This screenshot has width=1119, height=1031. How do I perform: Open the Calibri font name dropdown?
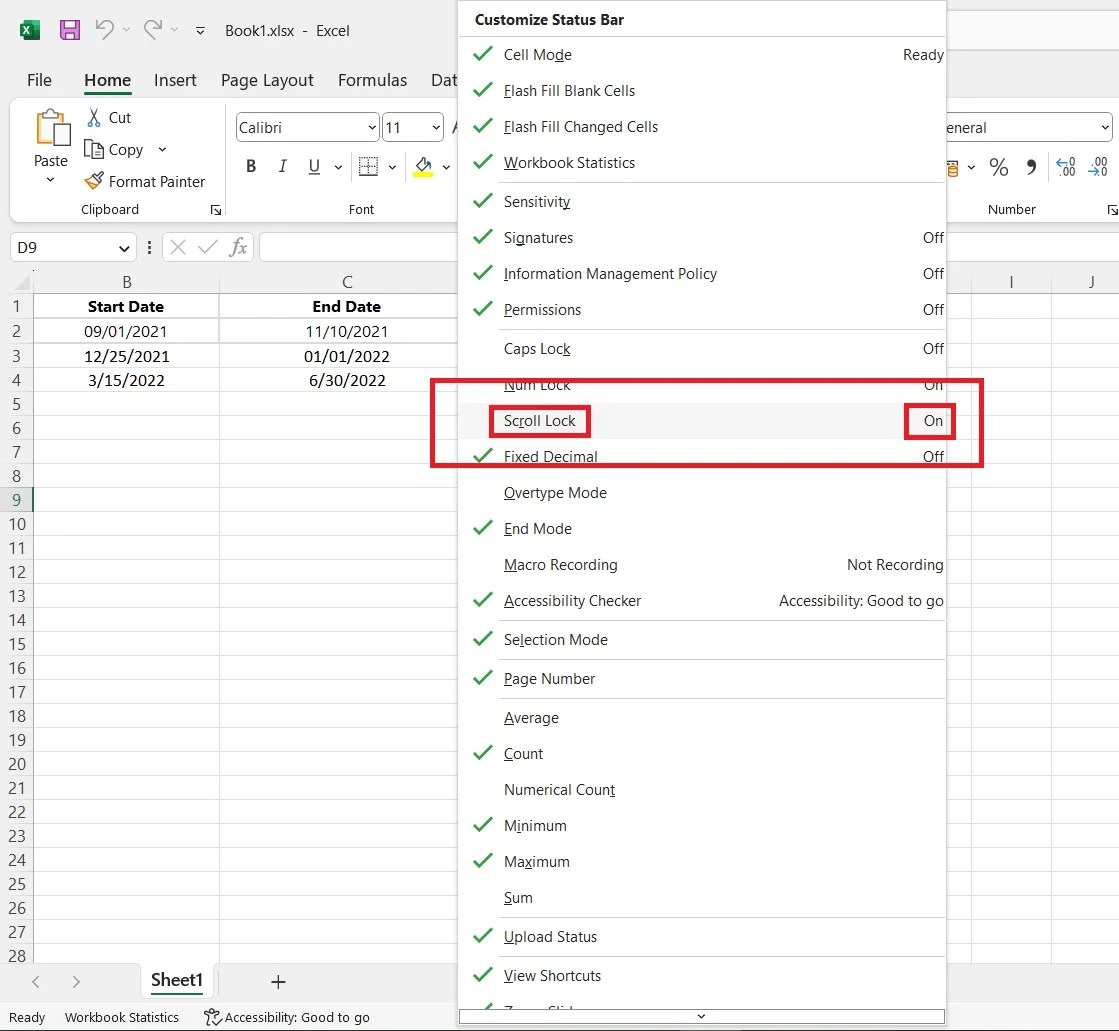[372, 127]
